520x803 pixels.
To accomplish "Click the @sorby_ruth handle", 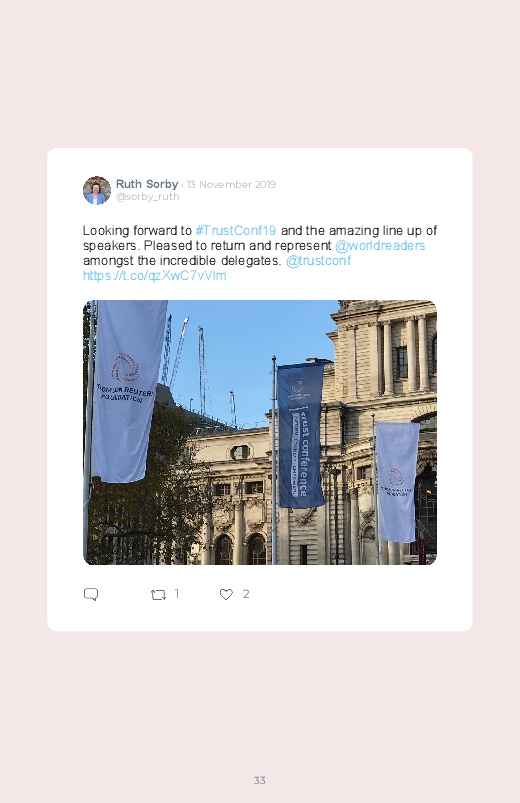I will tap(148, 197).
